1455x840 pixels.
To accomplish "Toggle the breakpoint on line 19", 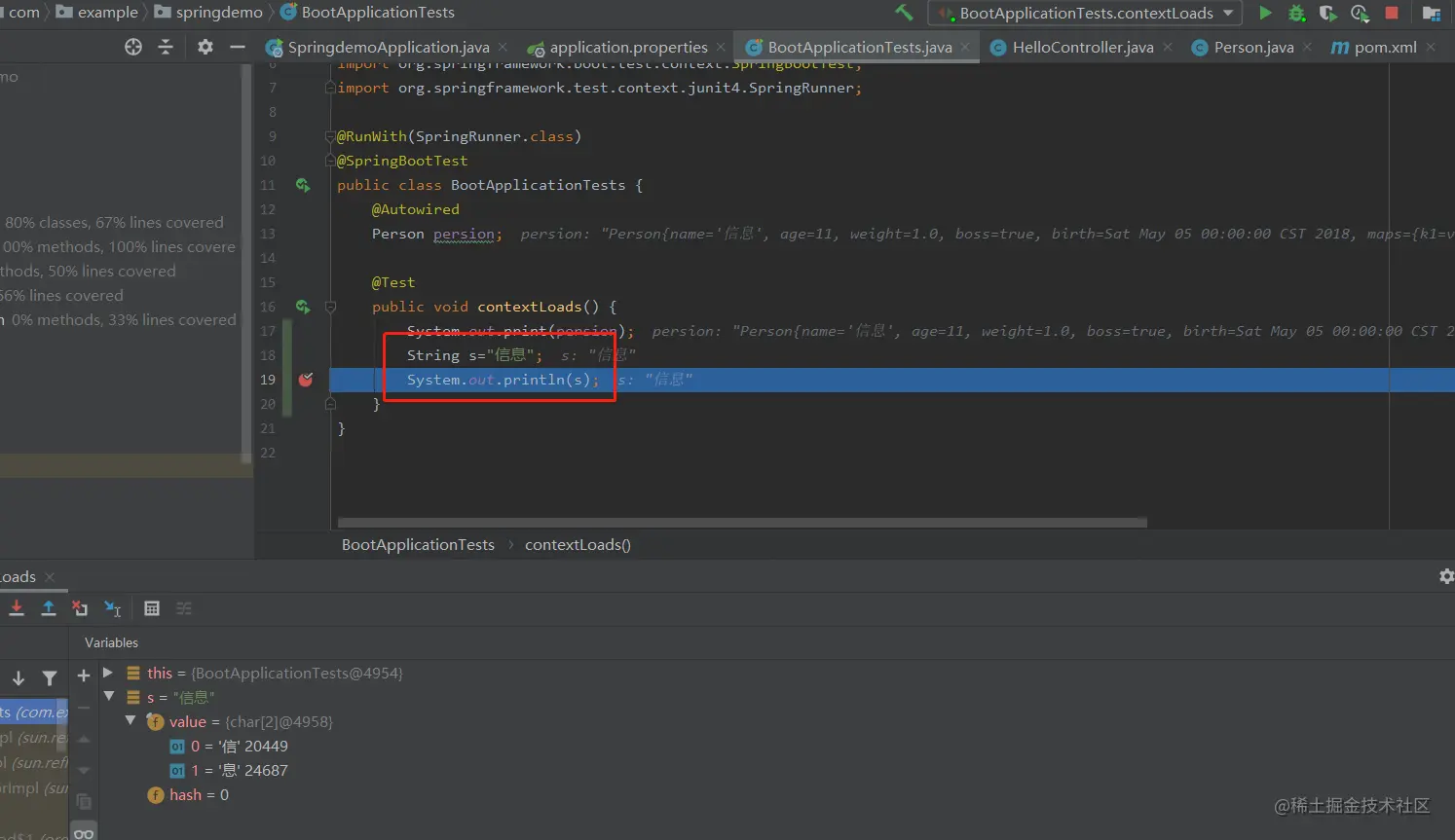I will (305, 380).
